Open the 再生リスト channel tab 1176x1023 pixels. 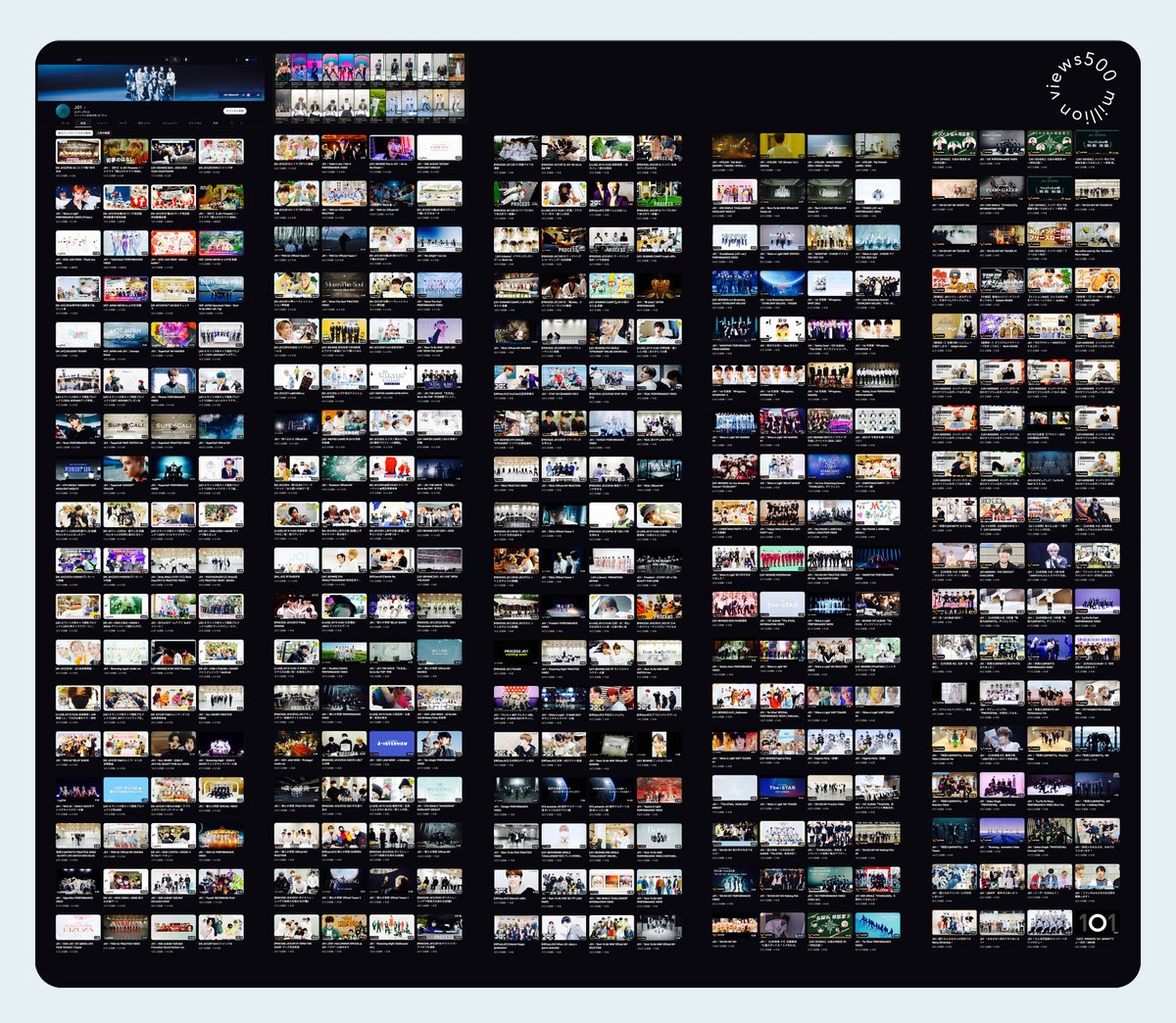point(144,123)
